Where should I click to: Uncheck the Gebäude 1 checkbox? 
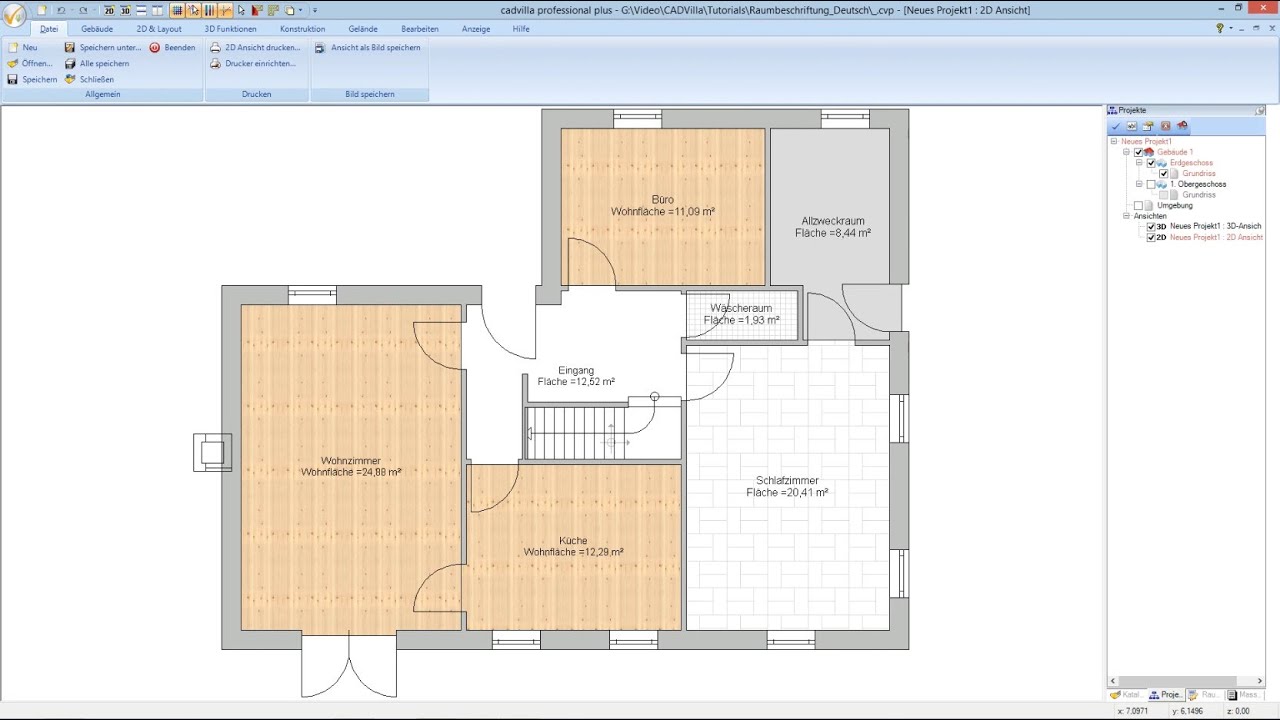[1138, 152]
